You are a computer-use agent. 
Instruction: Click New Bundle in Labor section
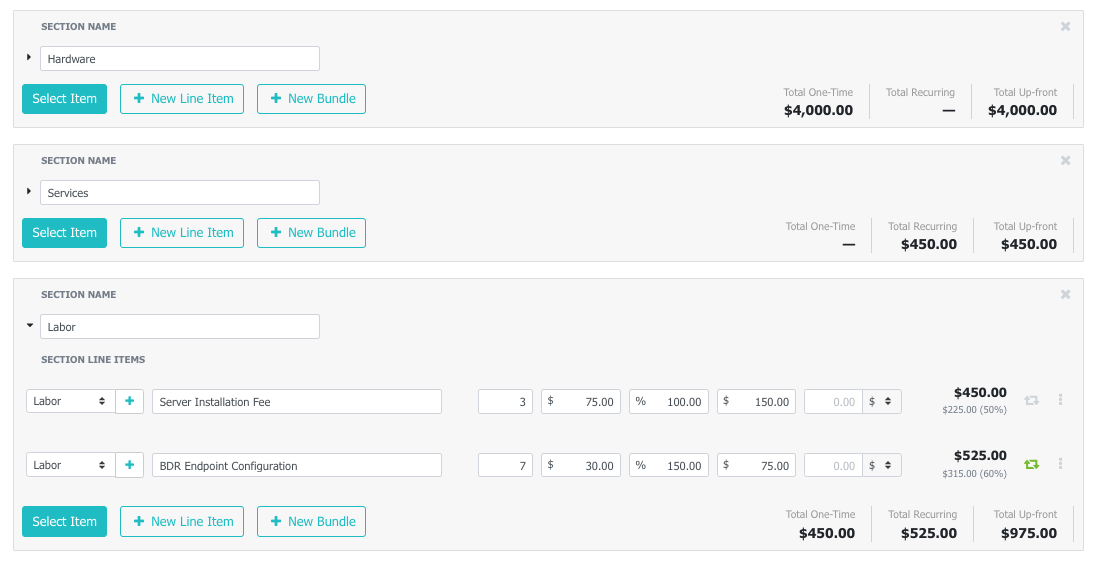(x=312, y=521)
